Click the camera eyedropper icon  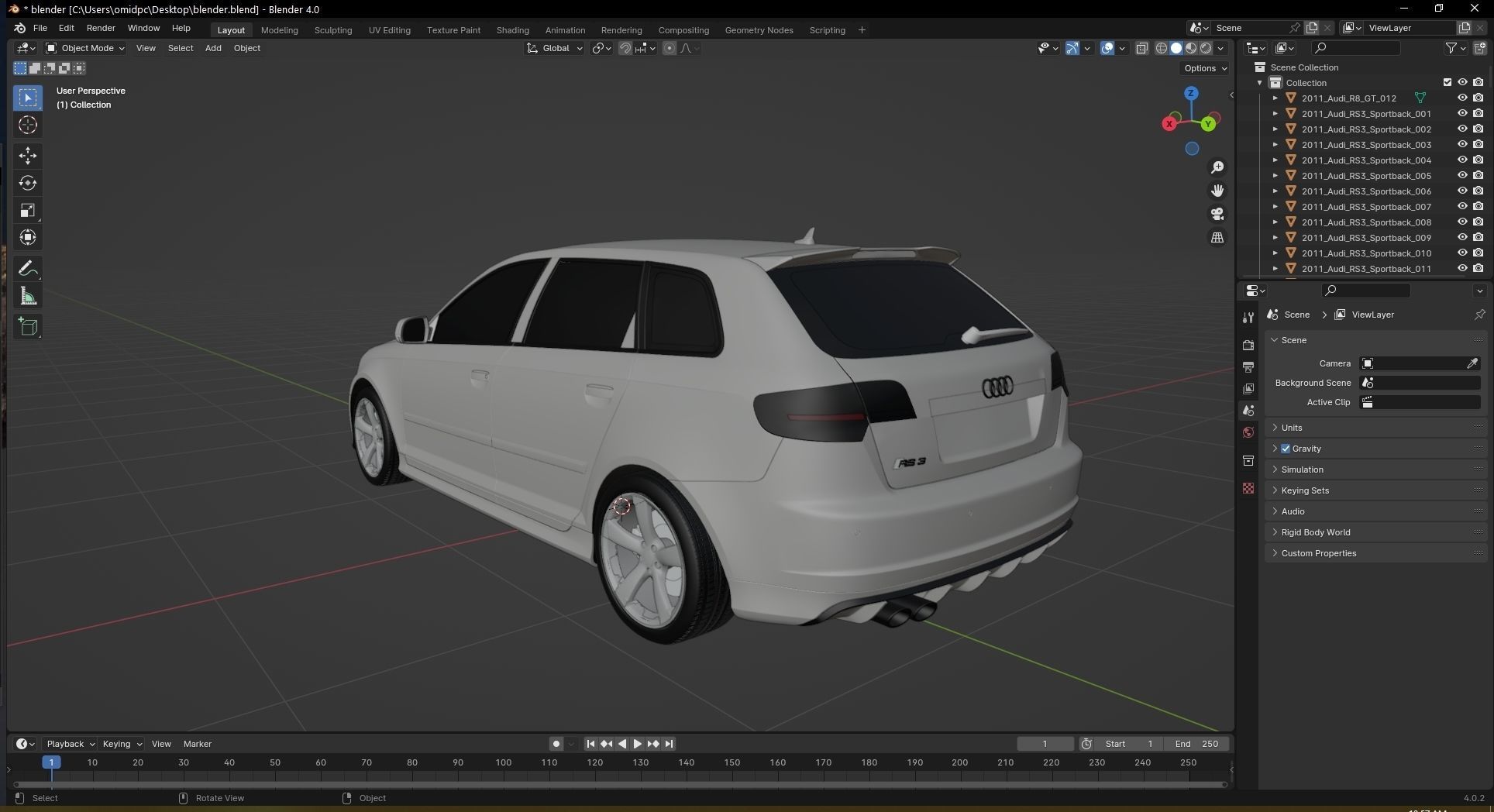pyautogui.click(x=1472, y=363)
